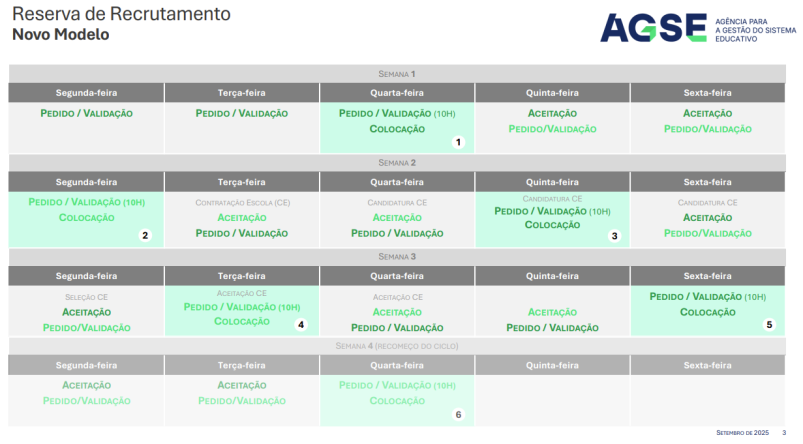Click the Semana 3 header row
The width and height of the screenshot is (803, 444).
(x=397, y=256)
